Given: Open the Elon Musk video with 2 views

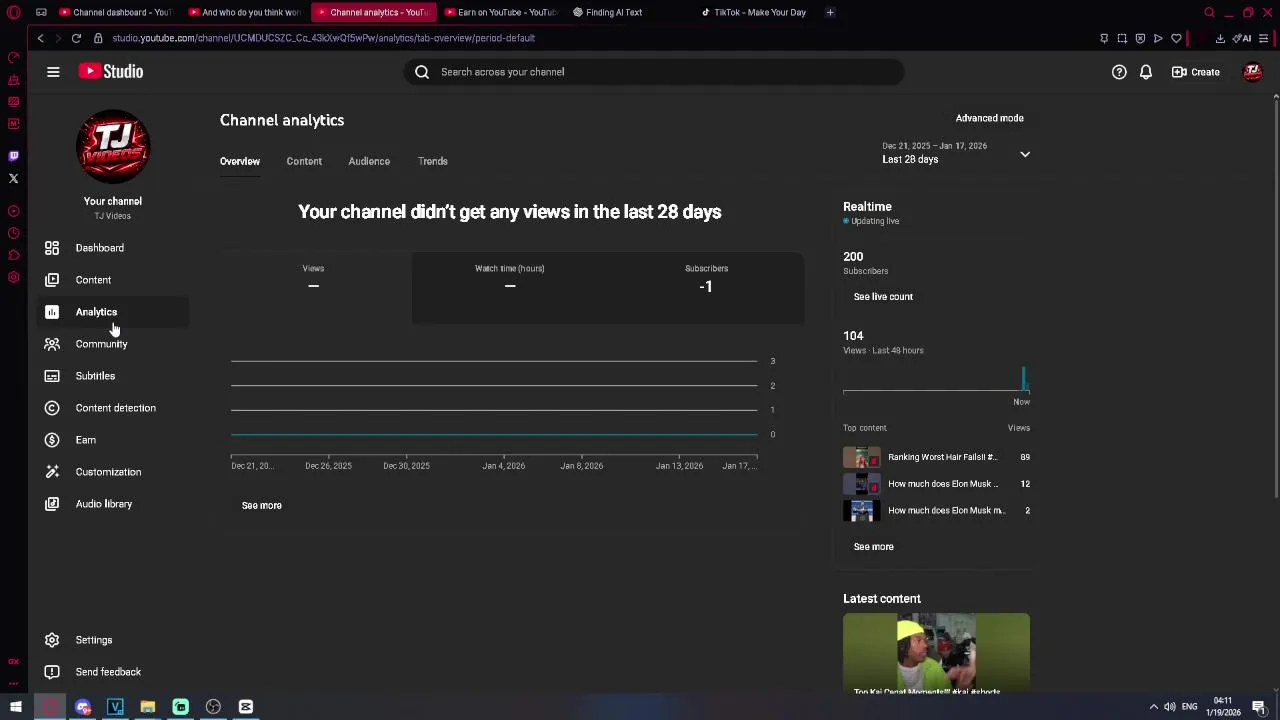Looking at the screenshot, I should pos(936,511).
